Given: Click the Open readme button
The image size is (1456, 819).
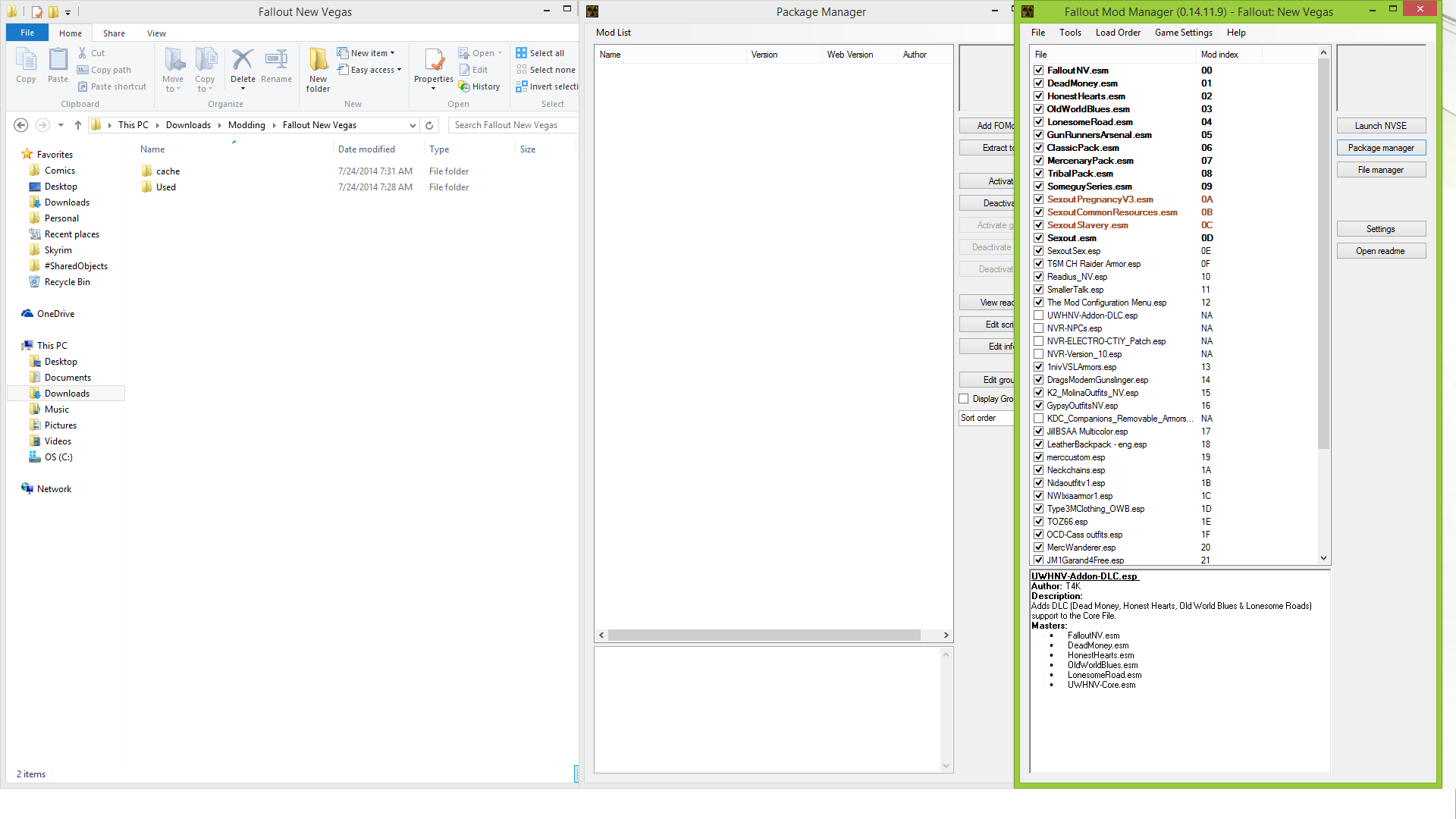Looking at the screenshot, I should click(1380, 251).
